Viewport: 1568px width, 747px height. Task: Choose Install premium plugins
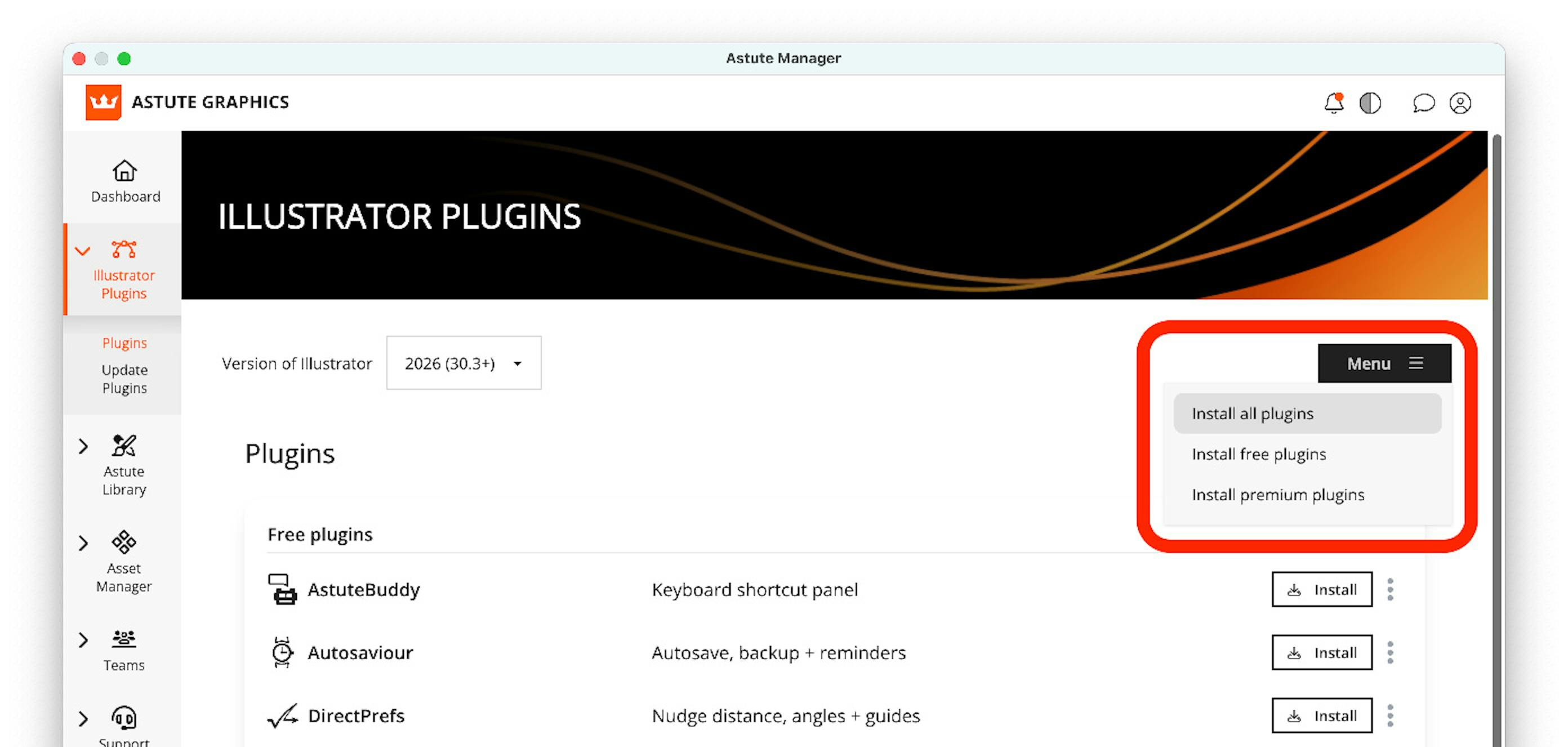[x=1307, y=495]
